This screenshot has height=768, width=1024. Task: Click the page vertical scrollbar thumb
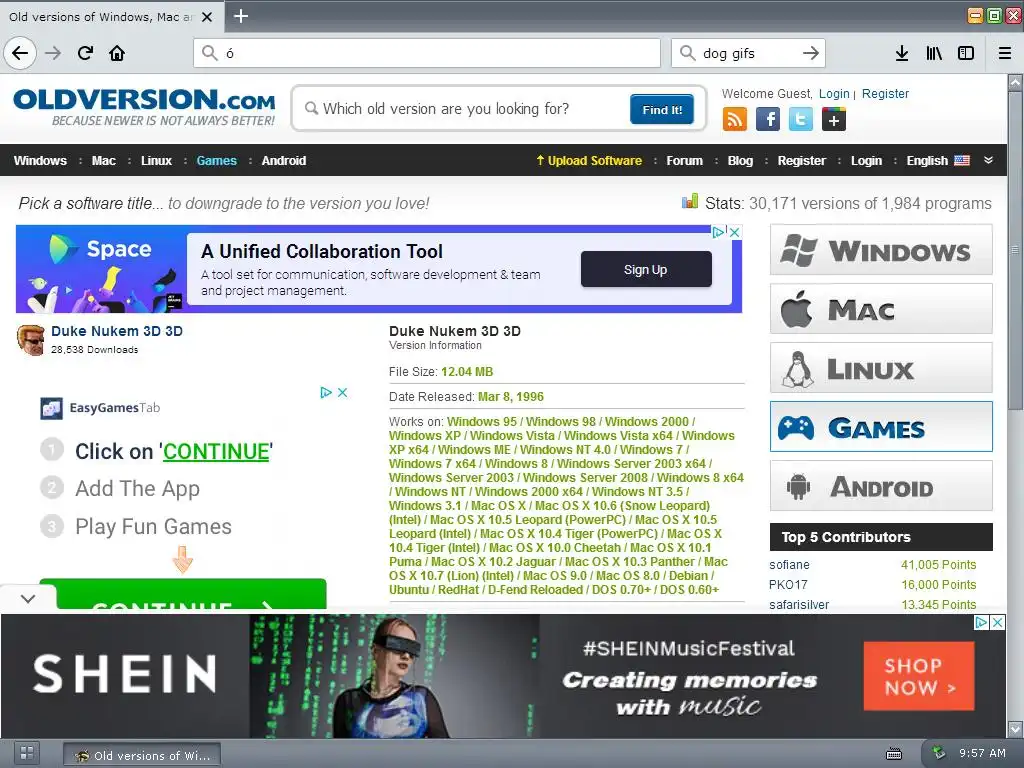[1015, 250]
